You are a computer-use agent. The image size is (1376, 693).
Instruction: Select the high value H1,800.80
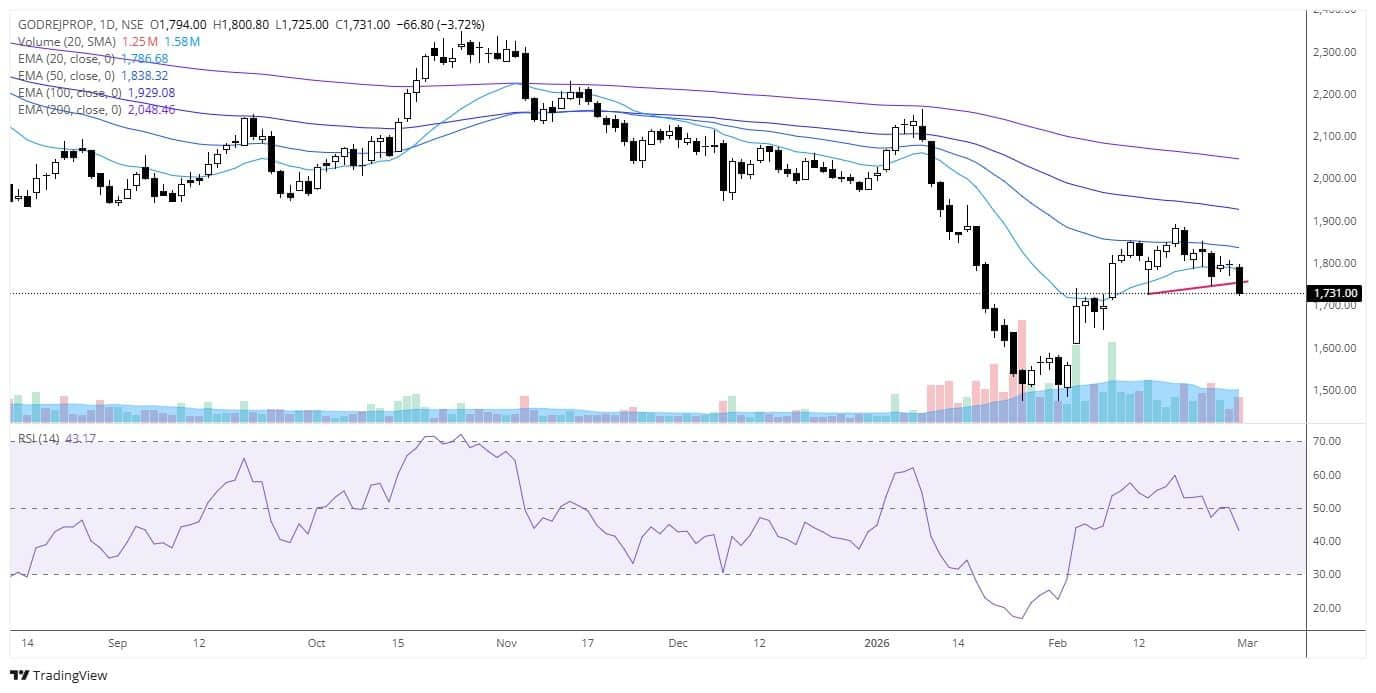pos(241,24)
